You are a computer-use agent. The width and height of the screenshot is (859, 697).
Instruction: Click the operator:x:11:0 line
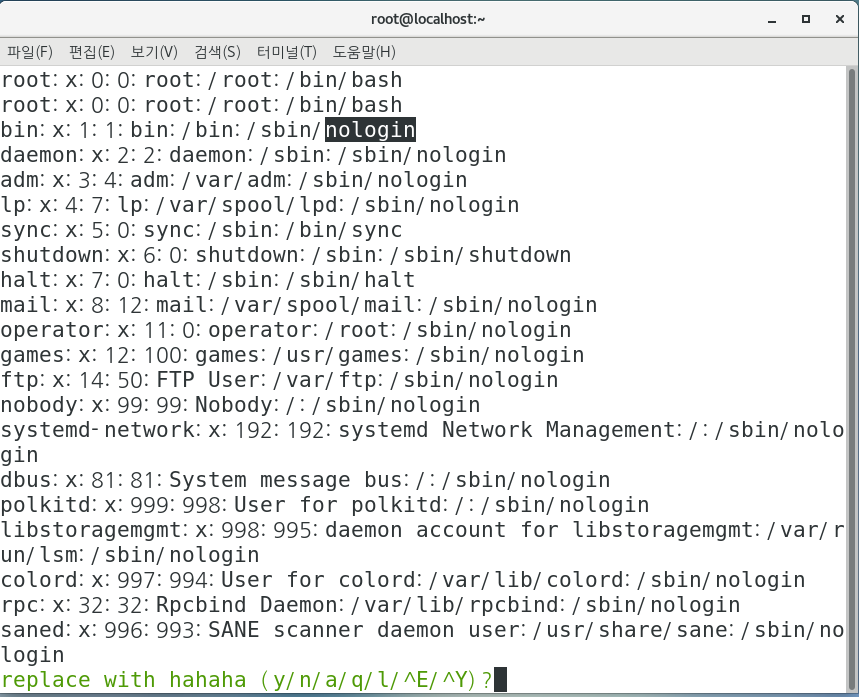pyautogui.click(x=286, y=330)
